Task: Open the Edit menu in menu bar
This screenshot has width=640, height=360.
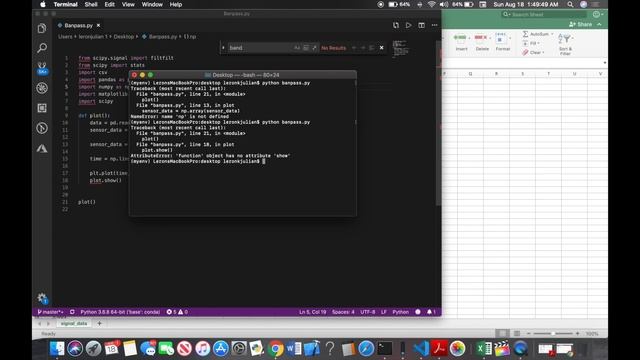Action: (109, 4)
